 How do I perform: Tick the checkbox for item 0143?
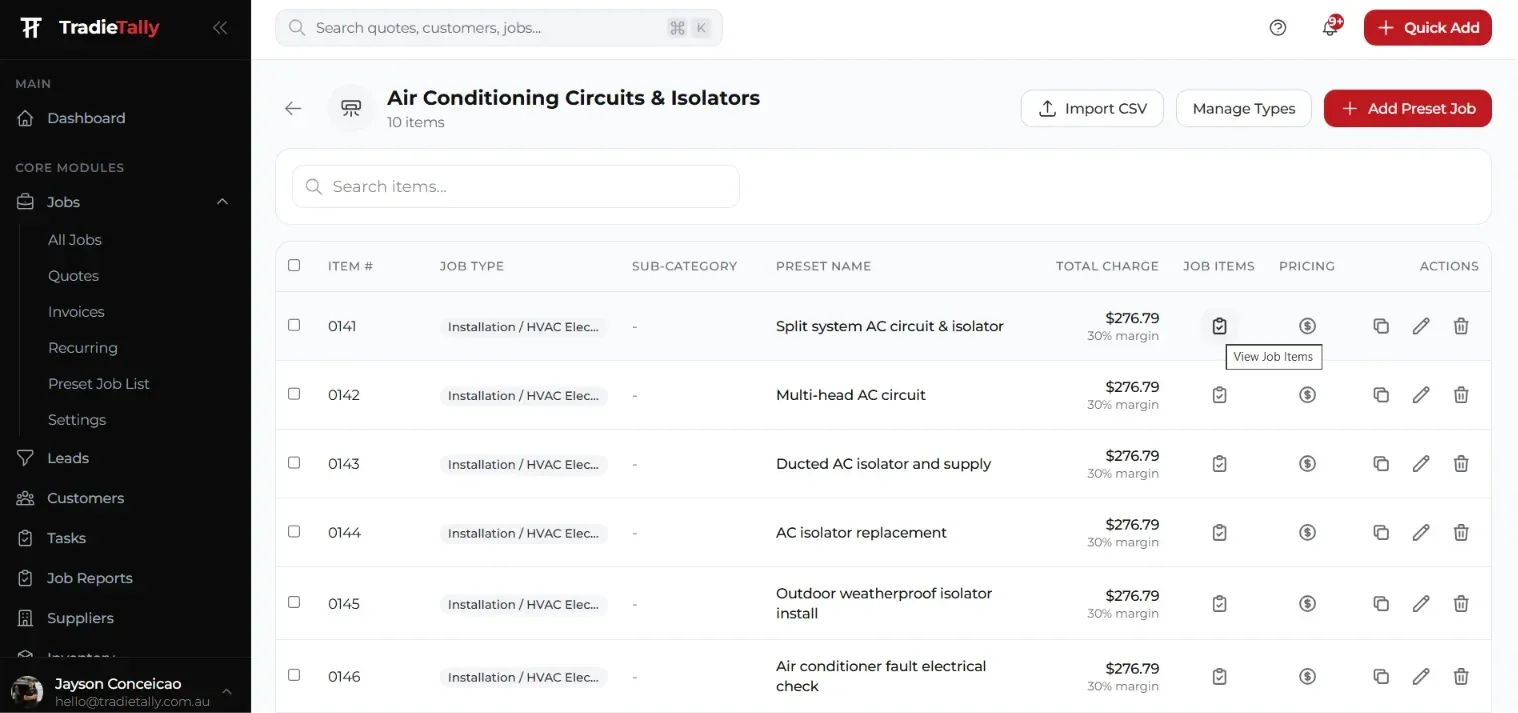pyautogui.click(x=294, y=463)
